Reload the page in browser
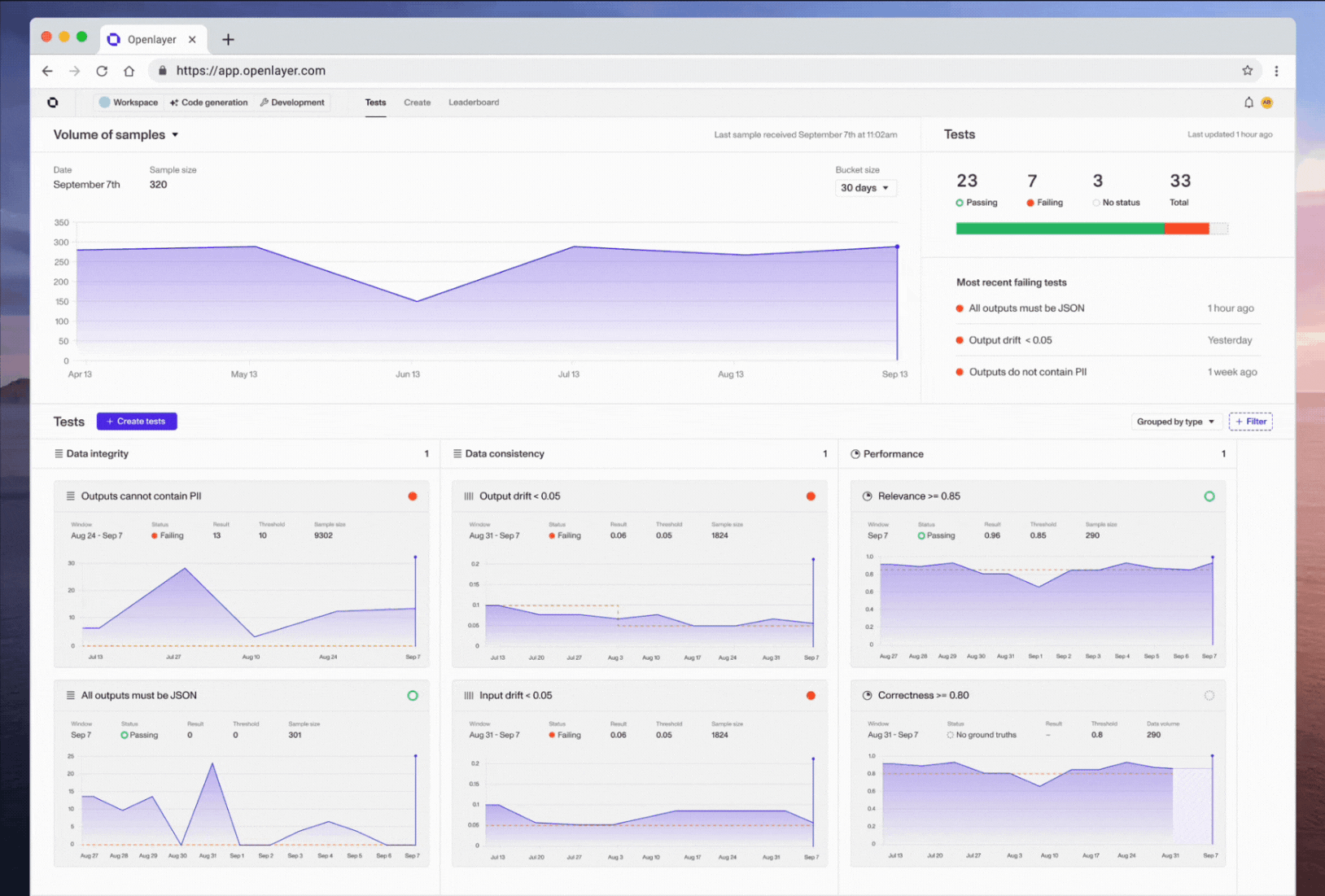 (x=102, y=71)
